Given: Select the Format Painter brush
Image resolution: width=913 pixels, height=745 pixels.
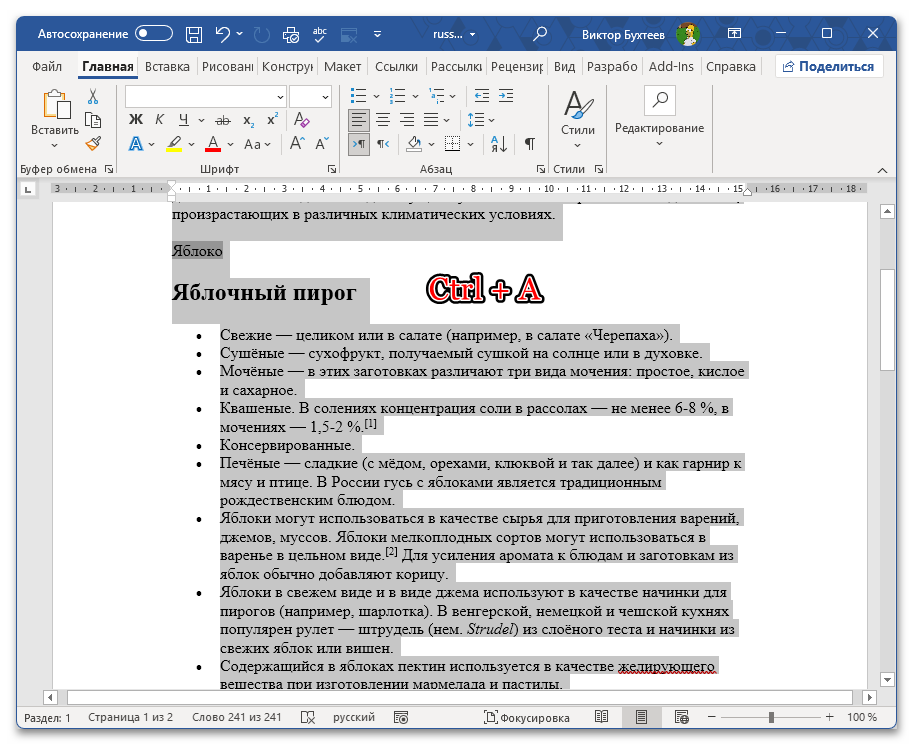Looking at the screenshot, I should click(x=93, y=143).
